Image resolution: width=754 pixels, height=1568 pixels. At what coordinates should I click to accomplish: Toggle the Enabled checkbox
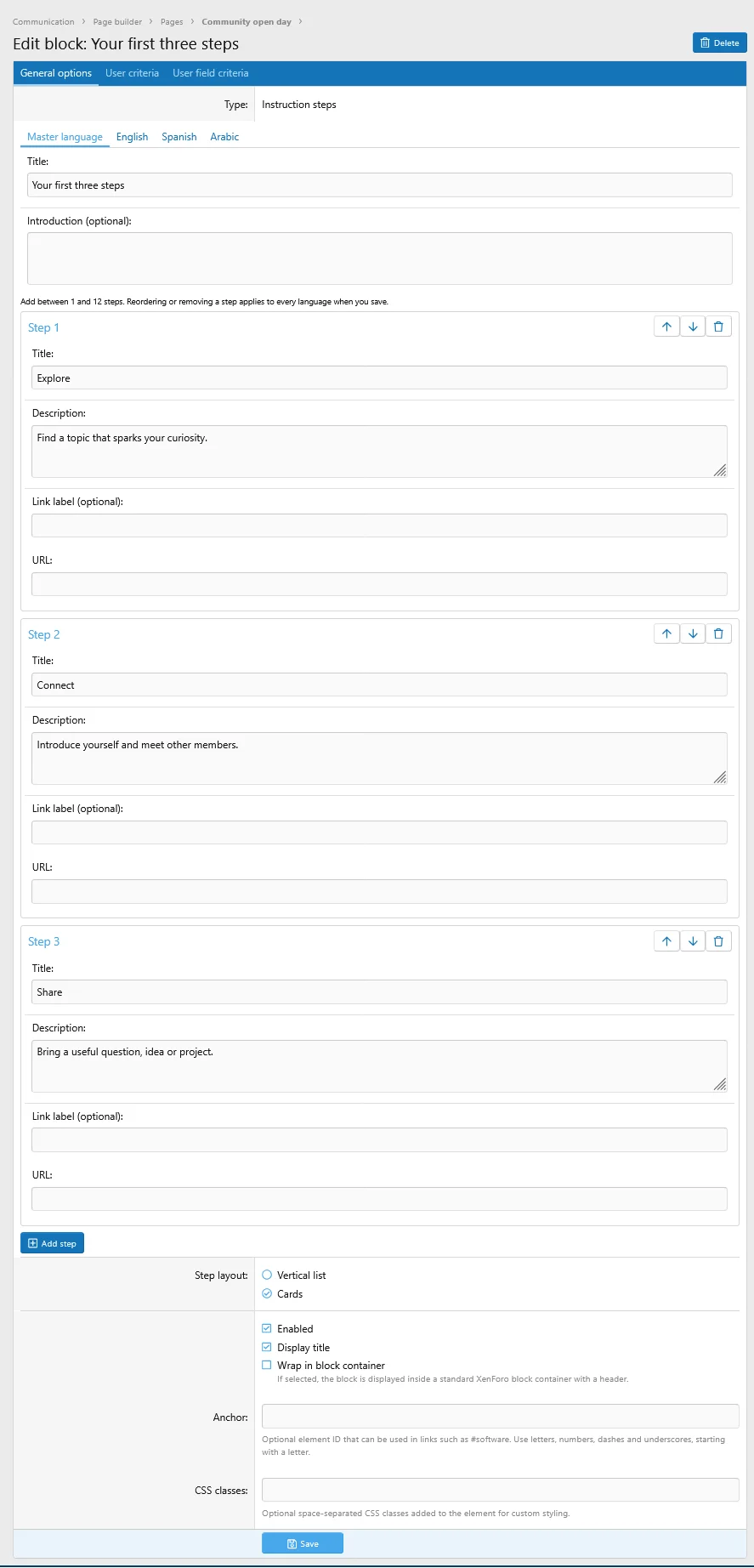pyautogui.click(x=267, y=1328)
